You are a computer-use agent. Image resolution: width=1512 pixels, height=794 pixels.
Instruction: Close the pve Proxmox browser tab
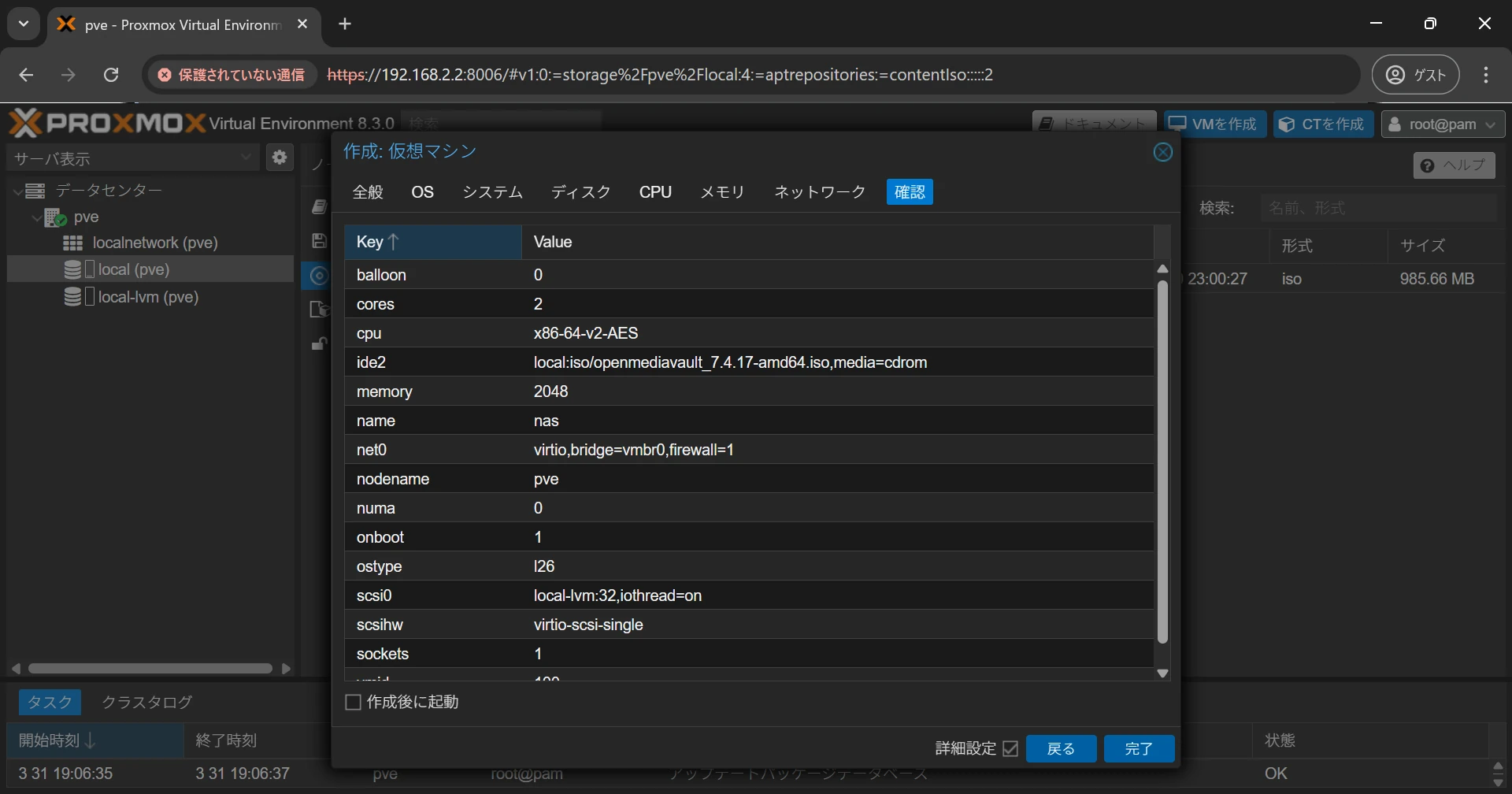coord(302,24)
